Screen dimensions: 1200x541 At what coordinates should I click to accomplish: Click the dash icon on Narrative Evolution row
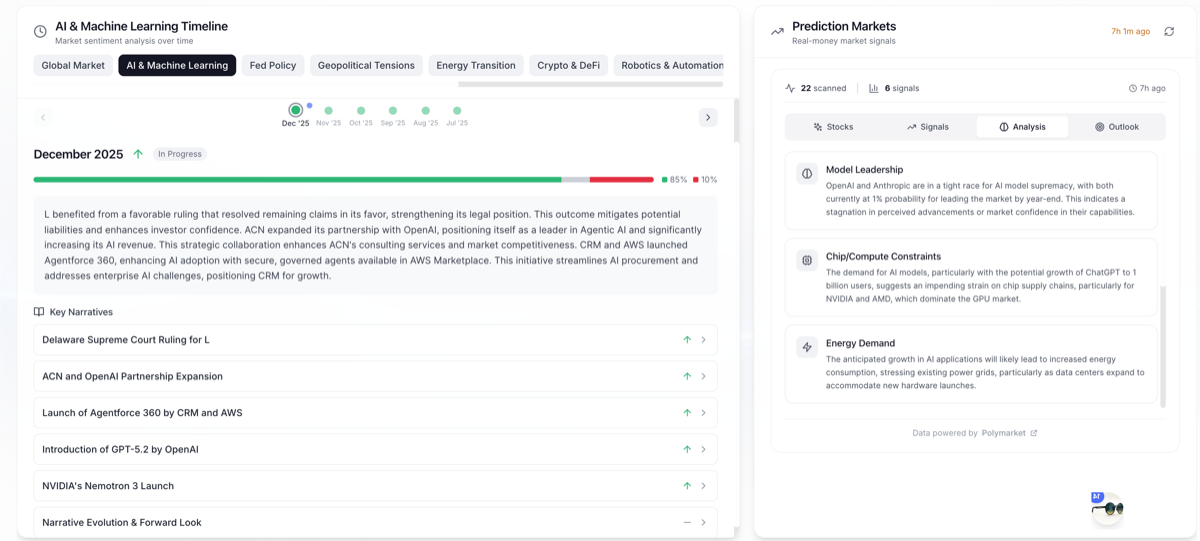[687, 522]
